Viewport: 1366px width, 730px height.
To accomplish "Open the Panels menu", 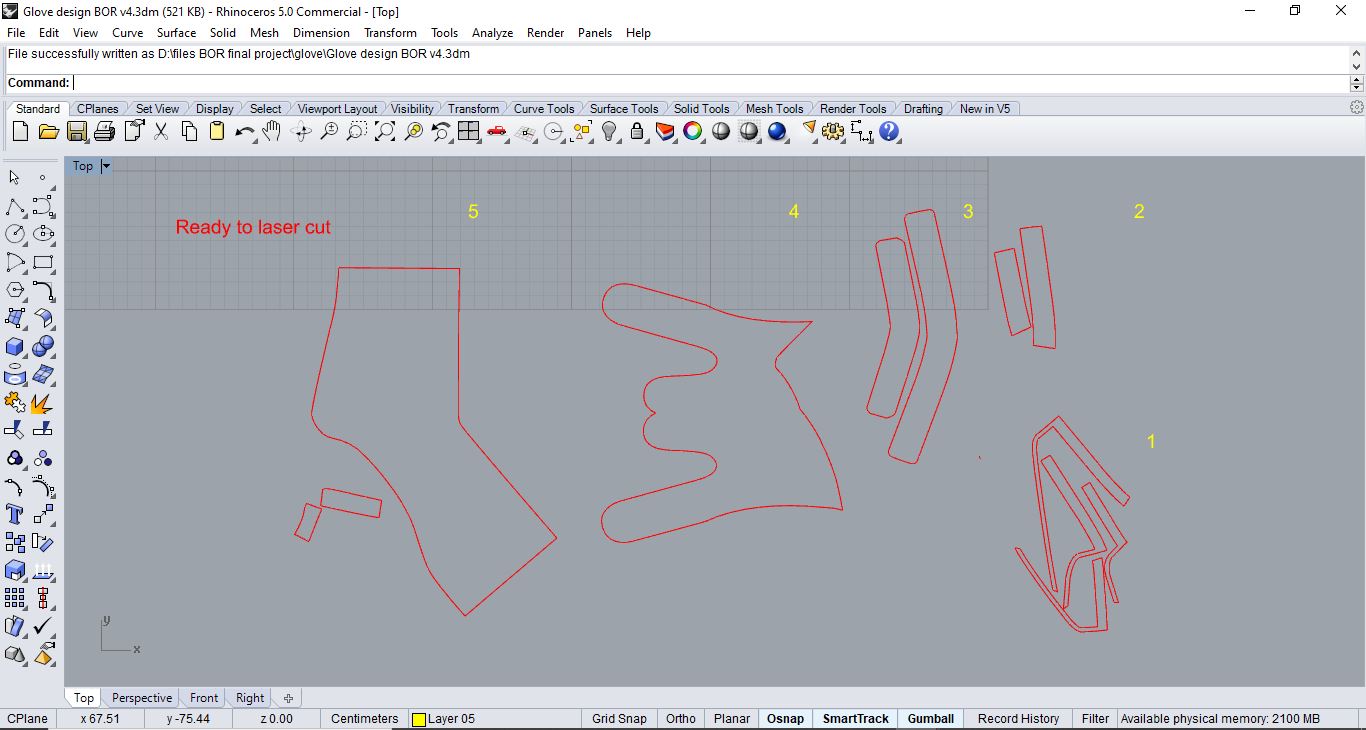I will coord(595,33).
